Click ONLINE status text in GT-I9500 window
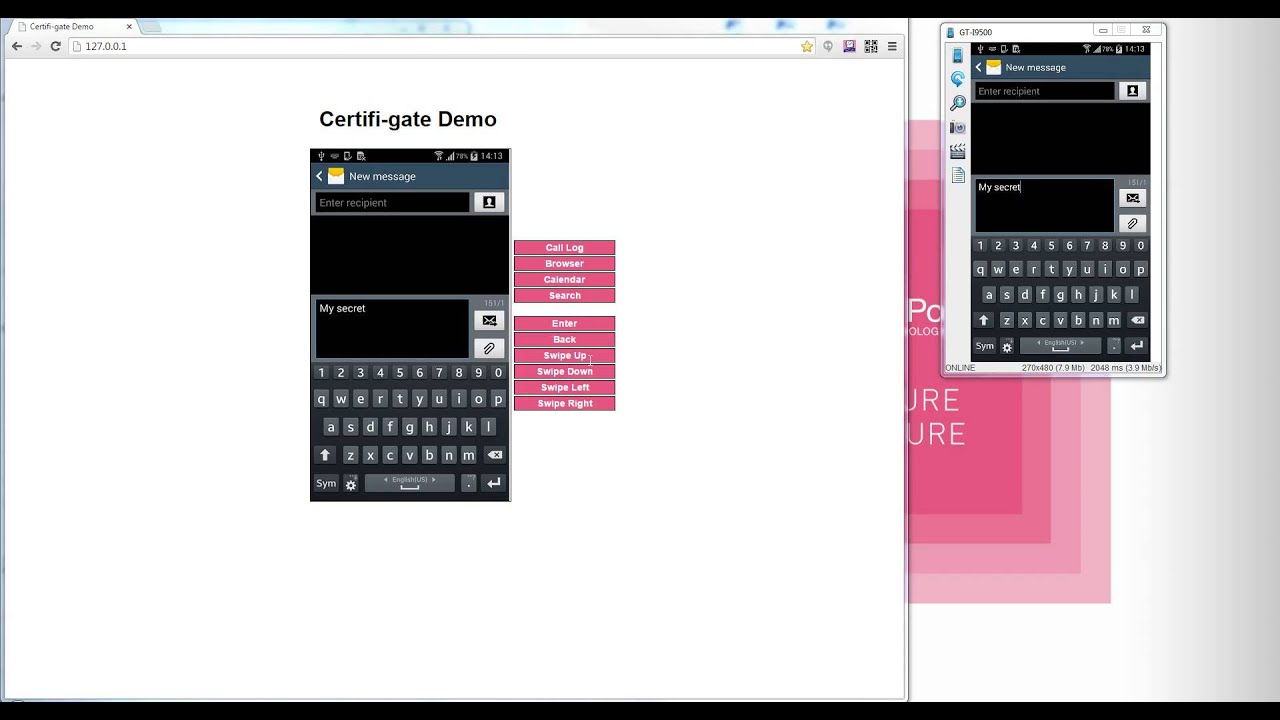1280x720 pixels. click(x=960, y=368)
